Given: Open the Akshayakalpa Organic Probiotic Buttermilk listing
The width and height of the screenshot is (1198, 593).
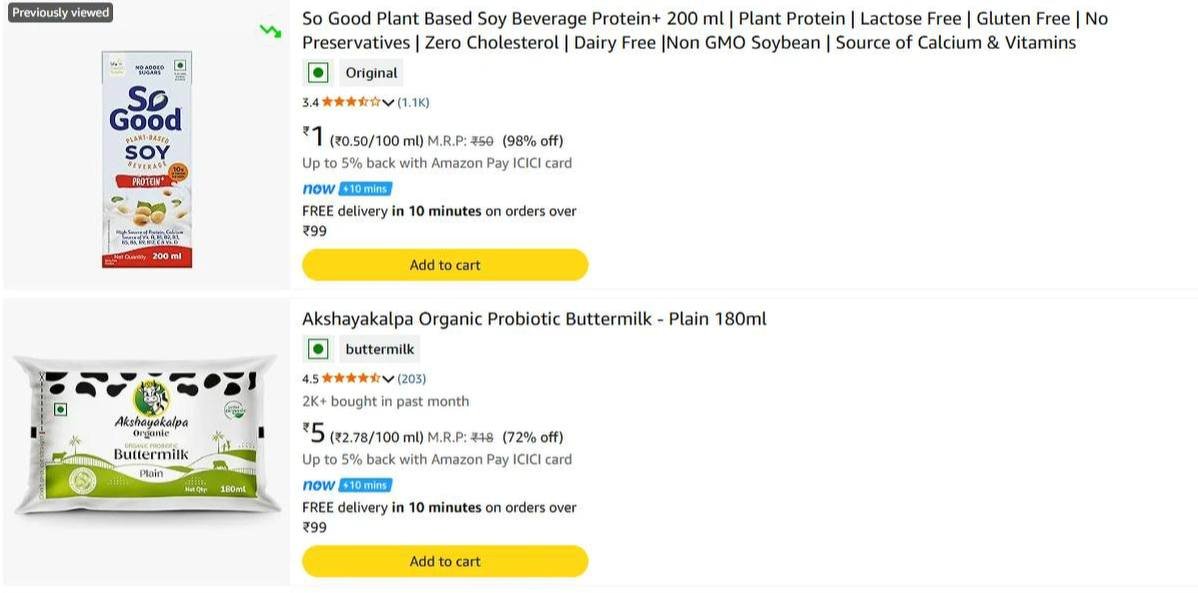Looking at the screenshot, I should (534, 318).
